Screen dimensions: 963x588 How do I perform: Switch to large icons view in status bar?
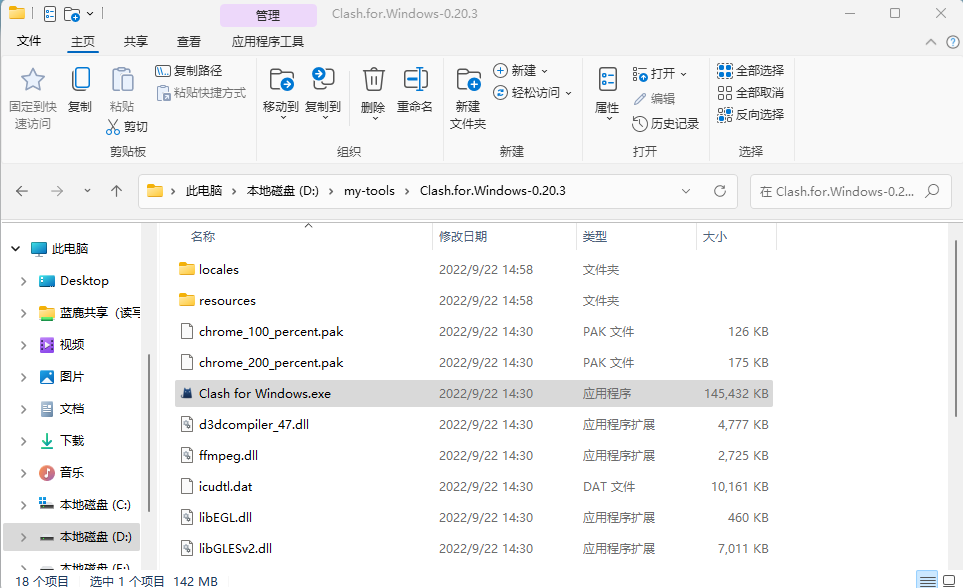pyautogui.click(x=949, y=580)
